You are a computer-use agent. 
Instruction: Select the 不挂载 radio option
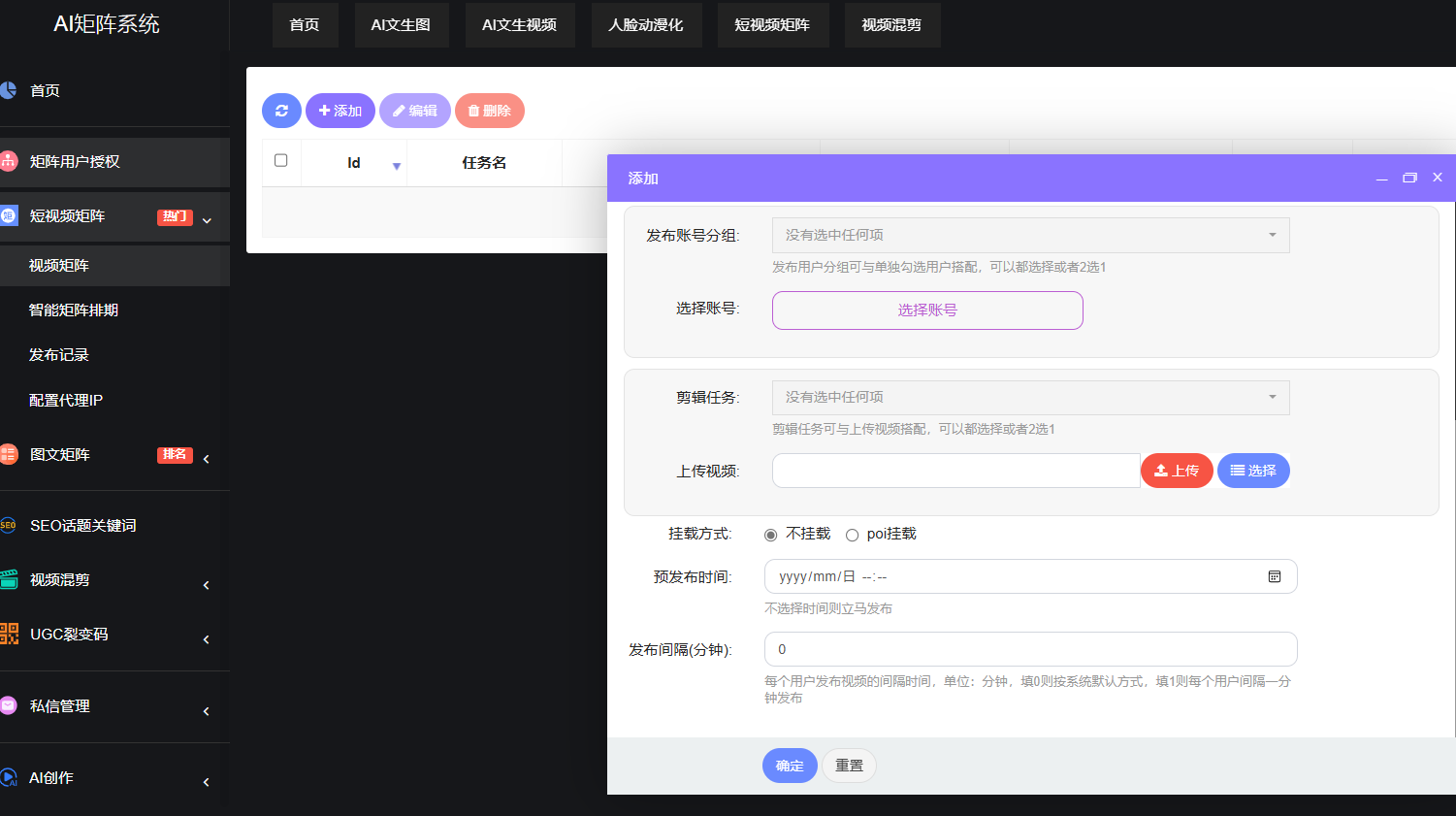[x=770, y=534]
